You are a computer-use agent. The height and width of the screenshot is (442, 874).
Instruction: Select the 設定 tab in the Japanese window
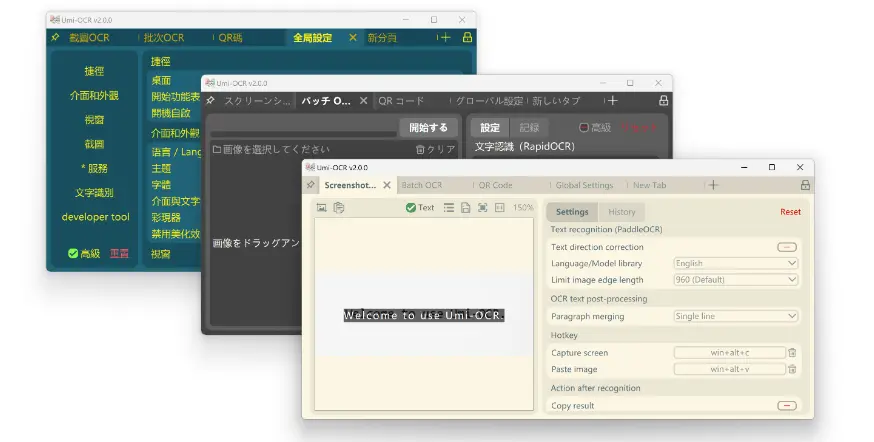[490, 128]
